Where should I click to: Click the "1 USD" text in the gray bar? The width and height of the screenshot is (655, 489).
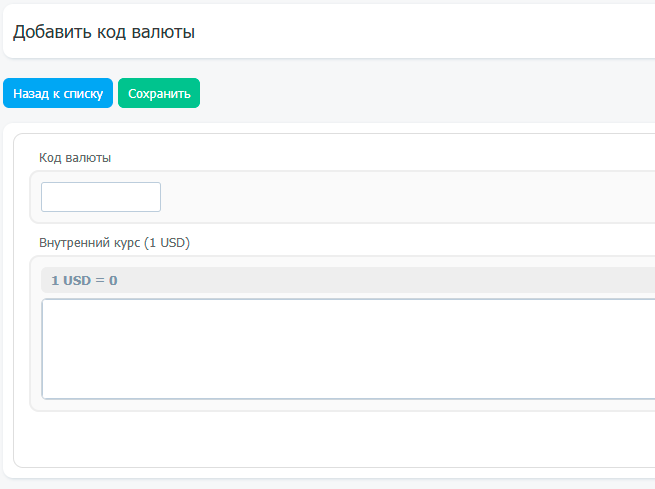pos(70,280)
